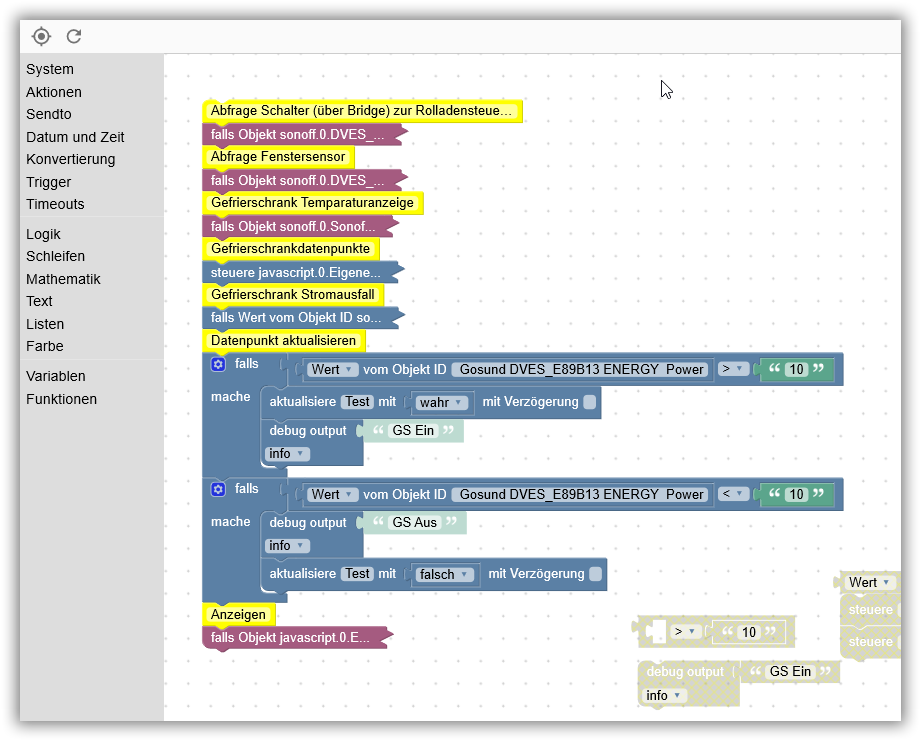Click the value 10 field in less-than comparison
This screenshot has height=741, width=921.
pyautogui.click(x=796, y=494)
